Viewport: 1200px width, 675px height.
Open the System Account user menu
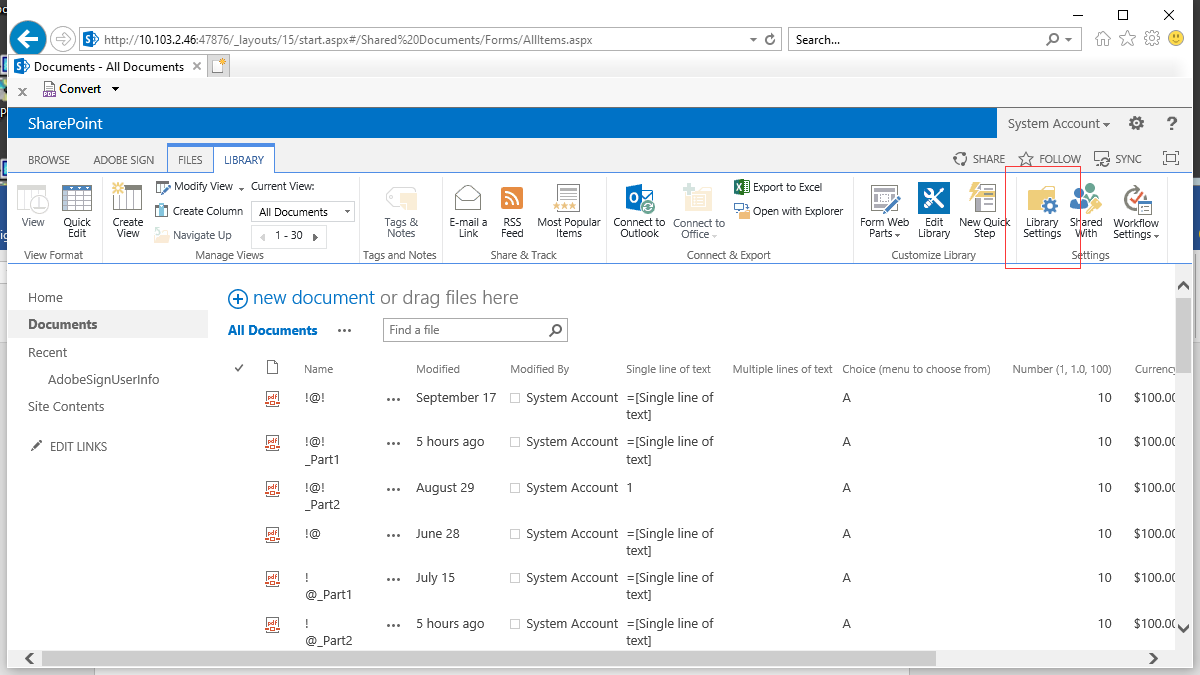coord(1058,124)
